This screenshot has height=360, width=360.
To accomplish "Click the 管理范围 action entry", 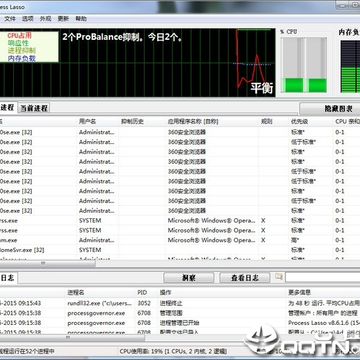I will point(171,313).
